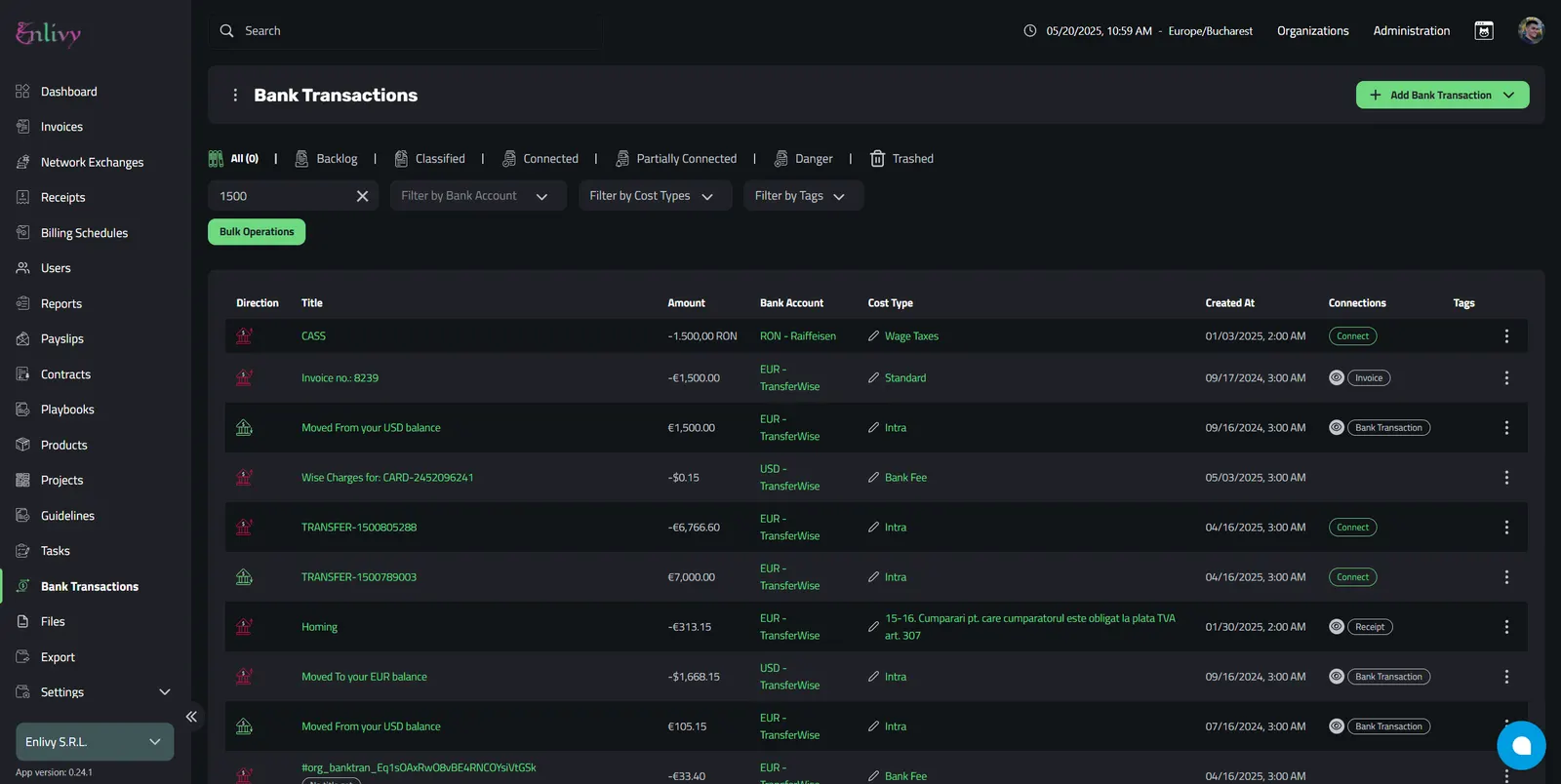Viewport: 1561px width, 784px height.
Task: Switch to the Danger tab
Action: [803, 159]
